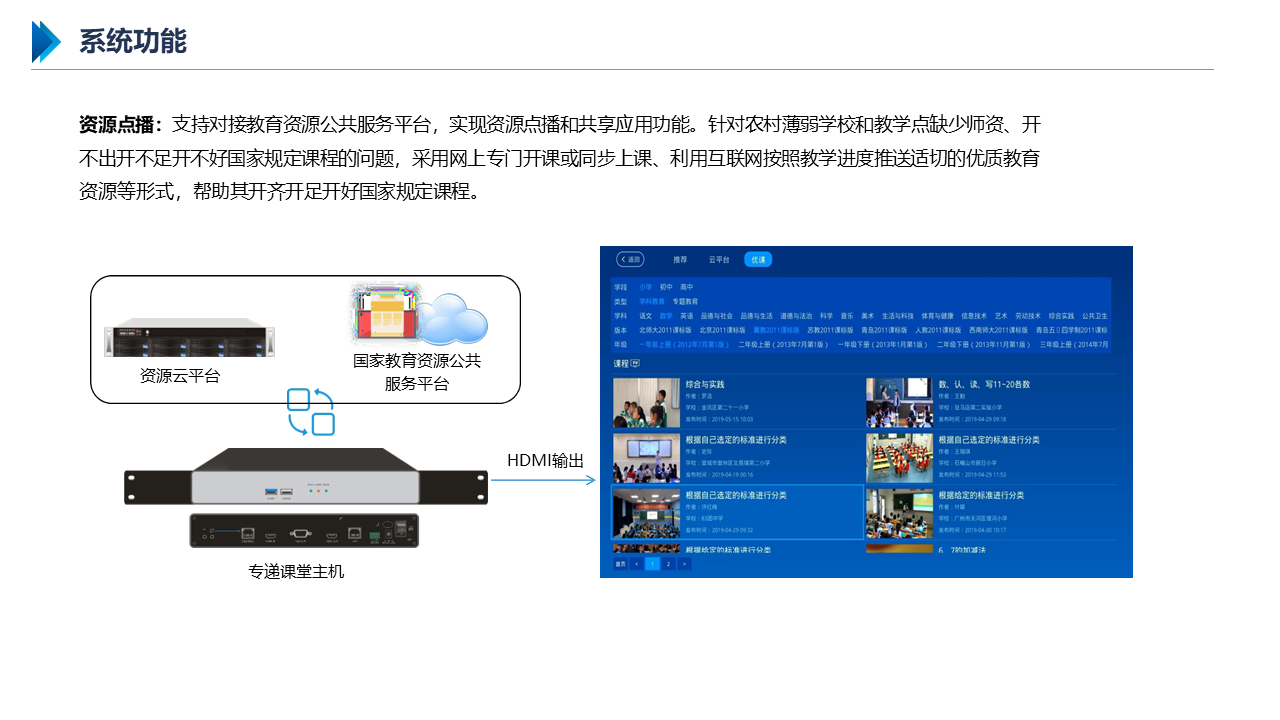The height and width of the screenshot is (720, 1280).
Task: Click the blue arrow logo beside 系统功能
Action: pyautogui.click(x=46, y=42)
